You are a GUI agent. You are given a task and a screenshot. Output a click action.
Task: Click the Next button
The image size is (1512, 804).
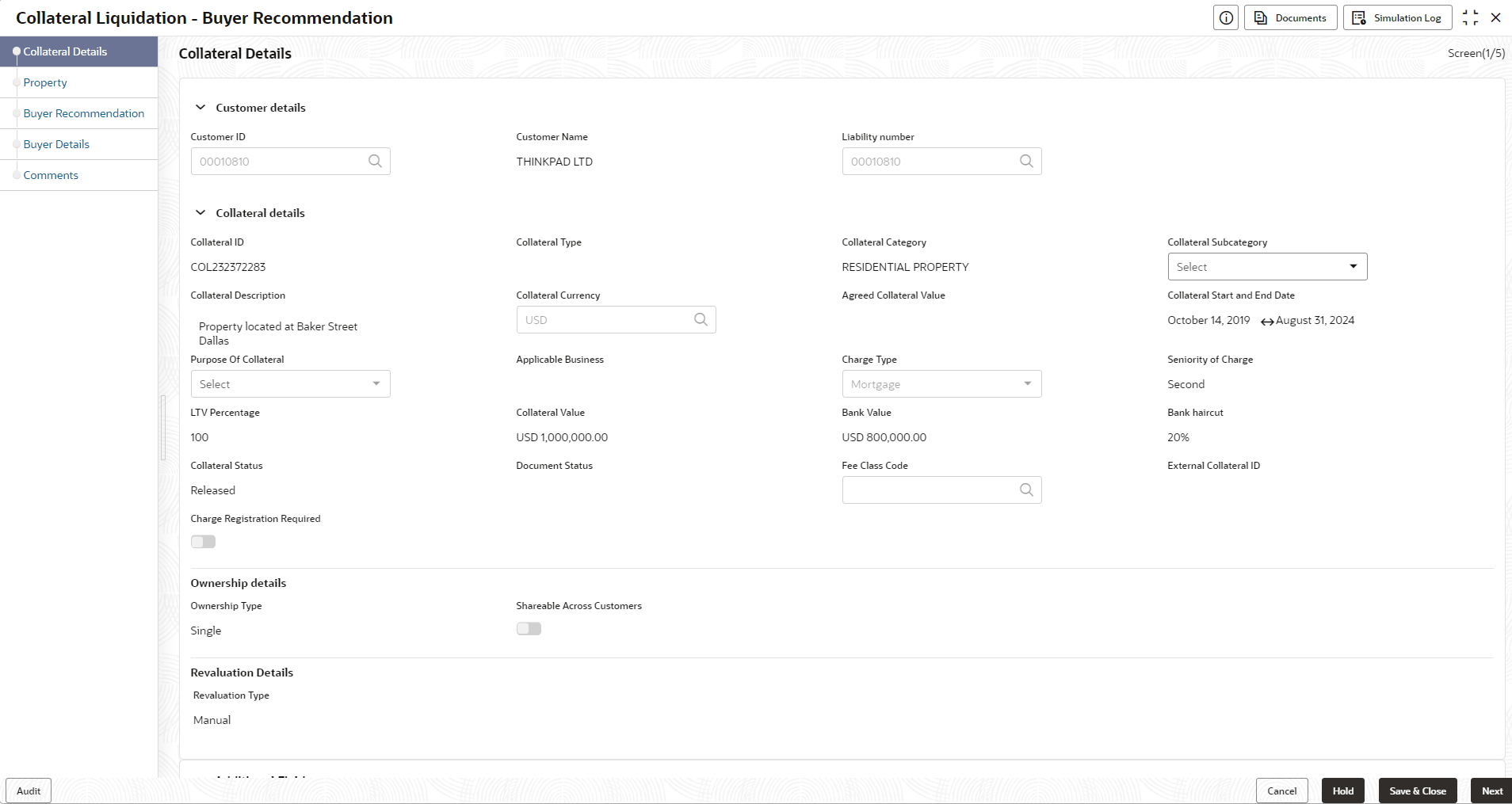(1491, 791)
